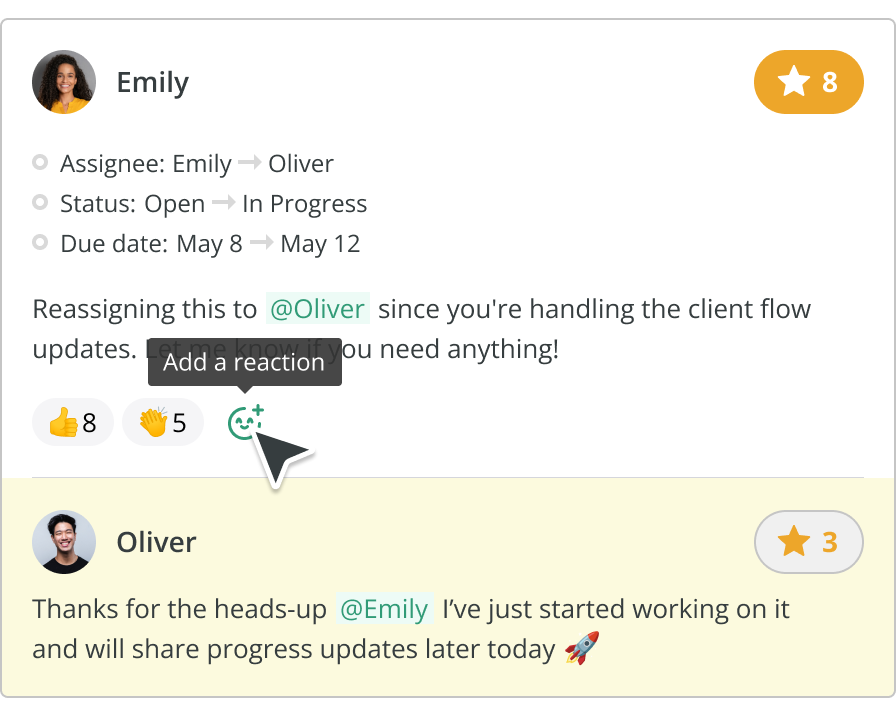Click the @Oliver mention link
896x716 pixels.
317,309
